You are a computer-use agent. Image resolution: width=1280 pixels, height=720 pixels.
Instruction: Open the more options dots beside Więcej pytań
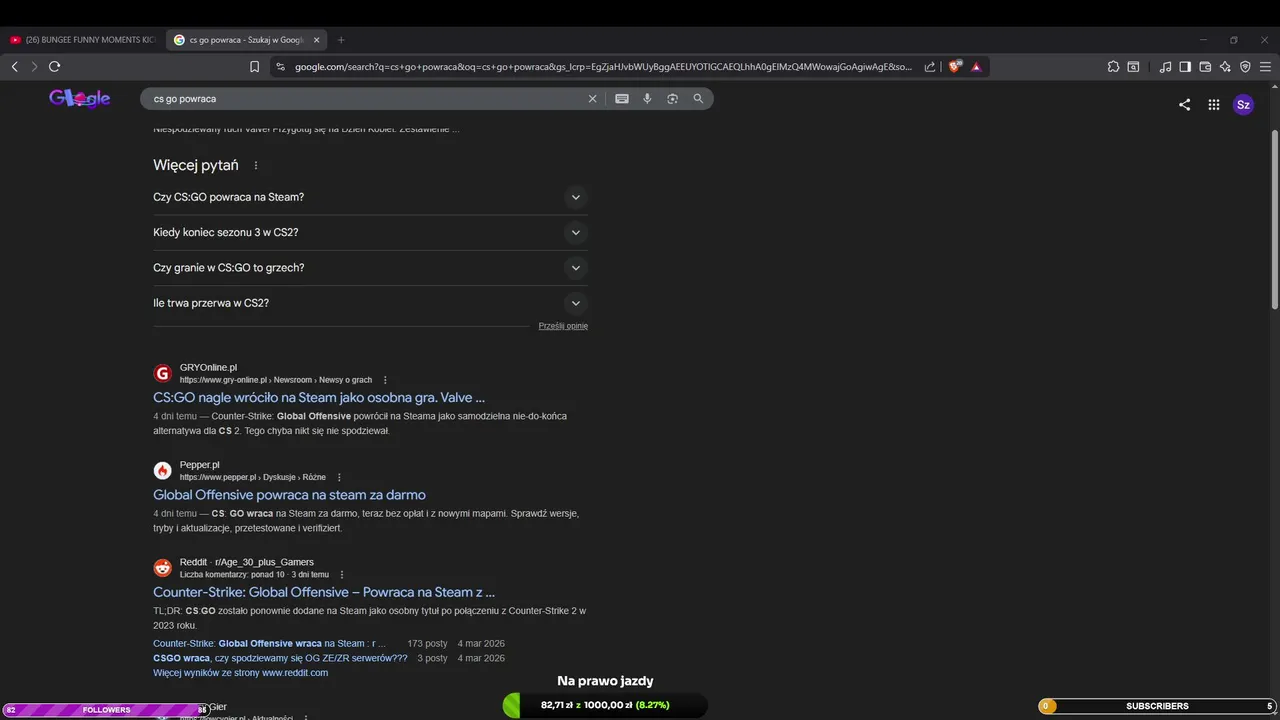point(256,166)
